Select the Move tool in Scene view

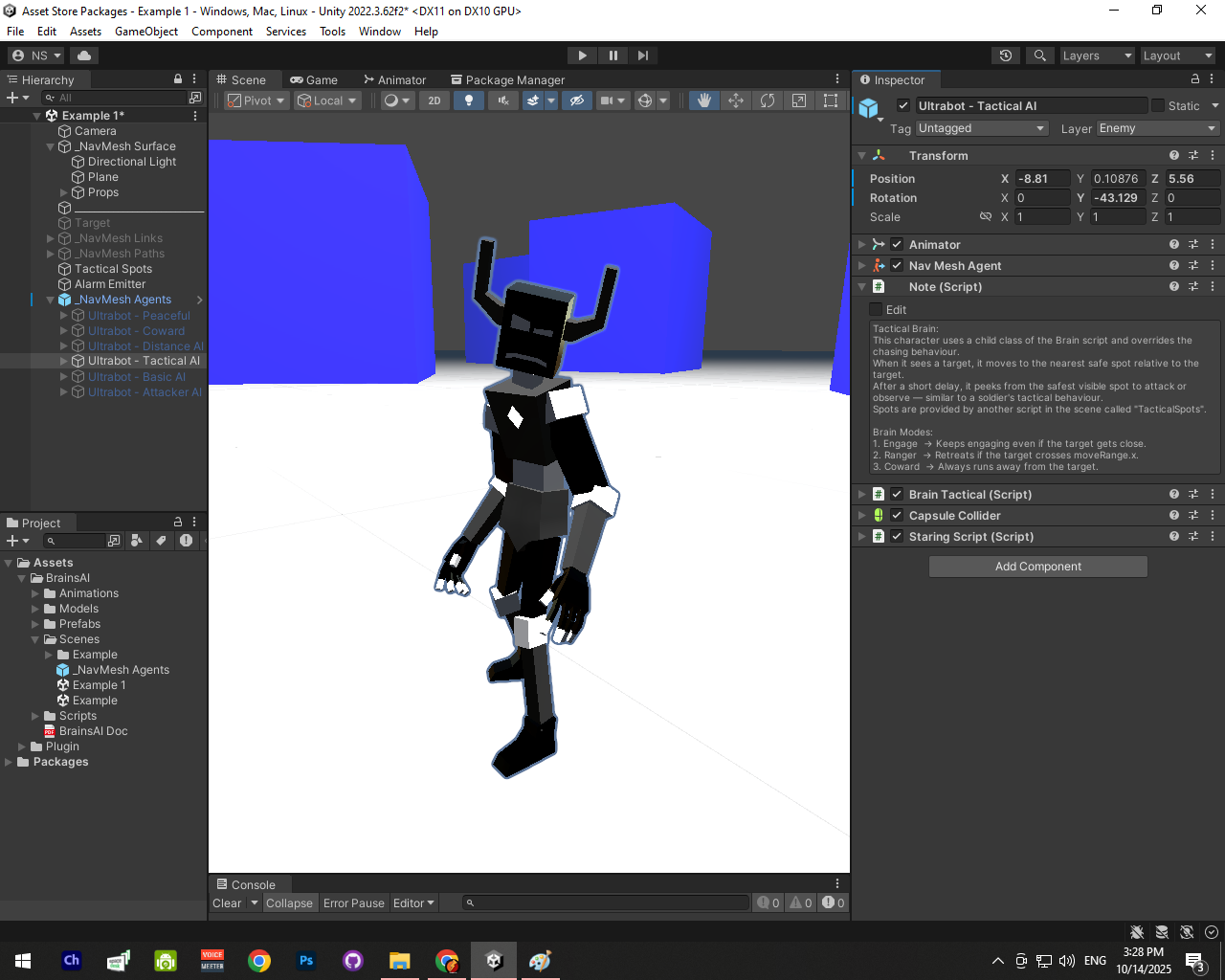pos(735,100)
